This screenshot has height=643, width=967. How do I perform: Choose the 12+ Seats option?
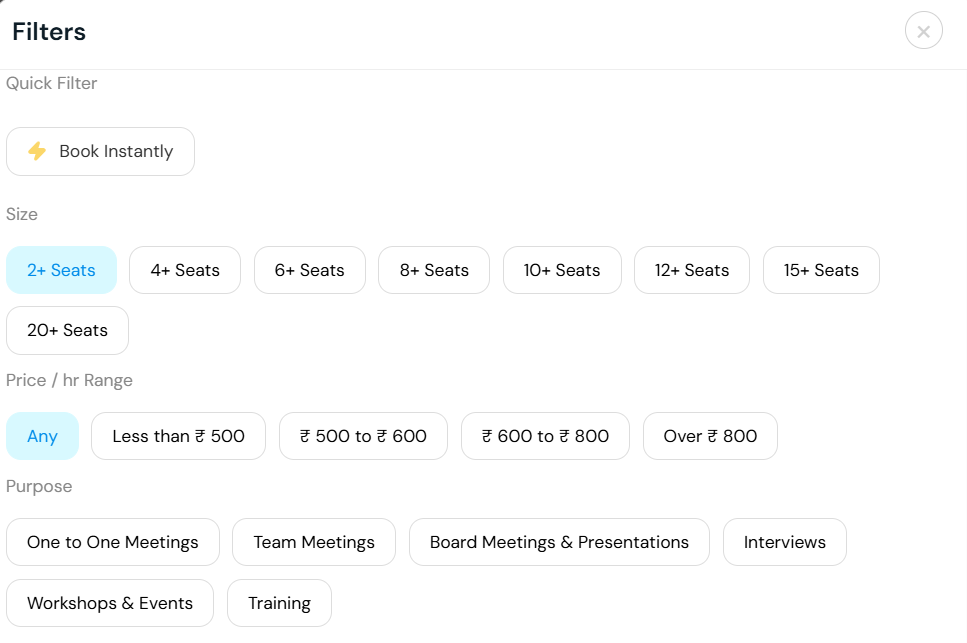click(692, 270)
